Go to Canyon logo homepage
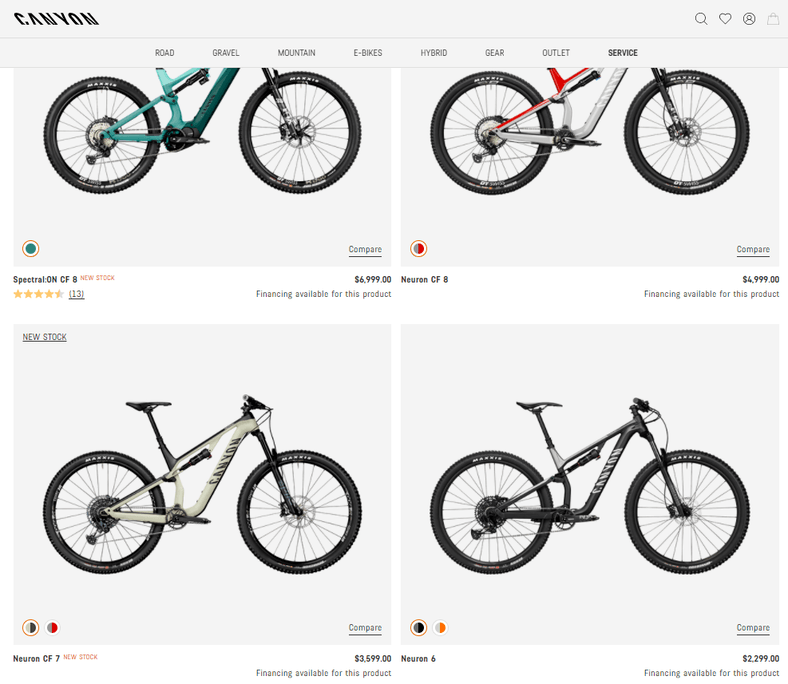 (x=56, y=19)
